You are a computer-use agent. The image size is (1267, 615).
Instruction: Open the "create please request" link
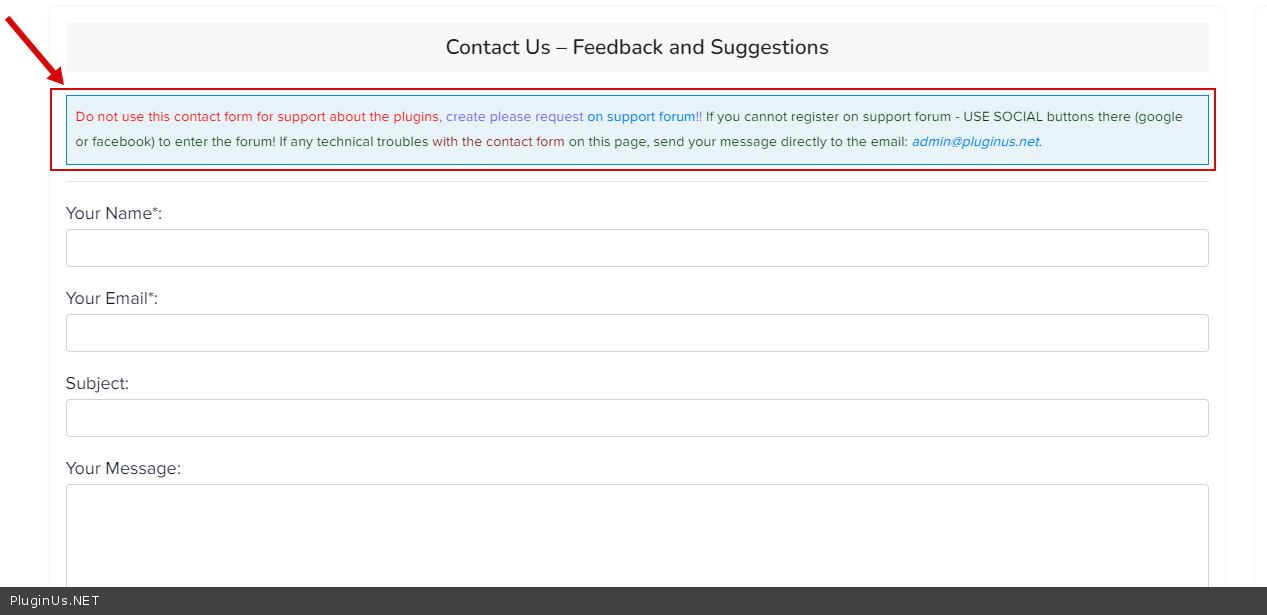click(514, 117)
